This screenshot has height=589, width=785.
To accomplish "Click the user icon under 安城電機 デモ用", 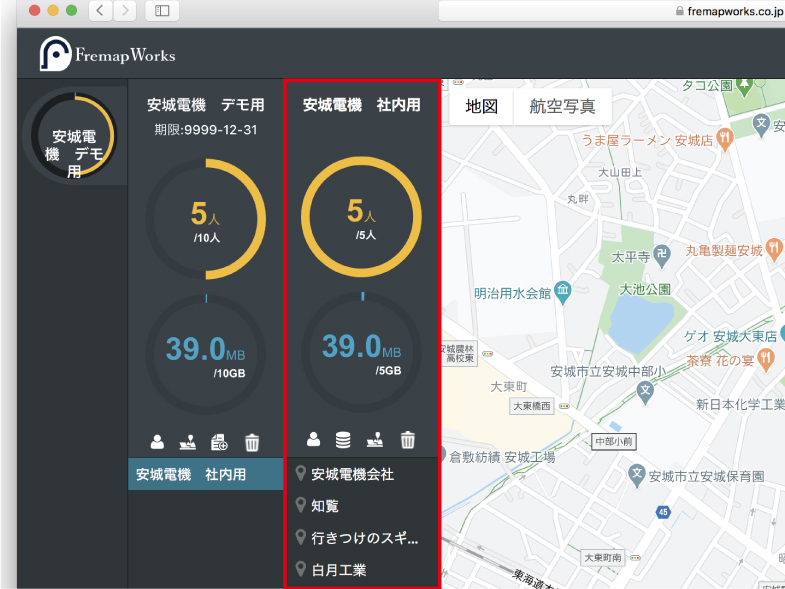I will coord(157,441).
